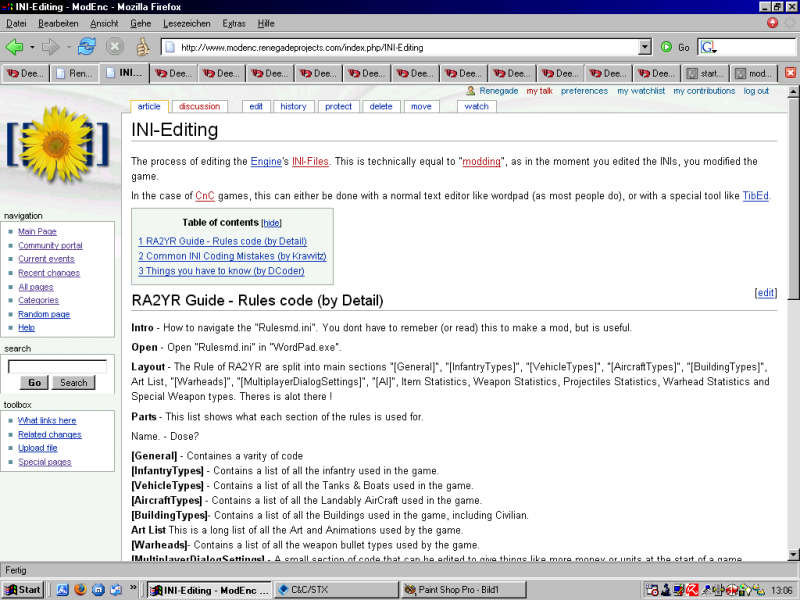Click the vertical scrollbar down arrow
This screenshot has height=600, width=800.
793,555
